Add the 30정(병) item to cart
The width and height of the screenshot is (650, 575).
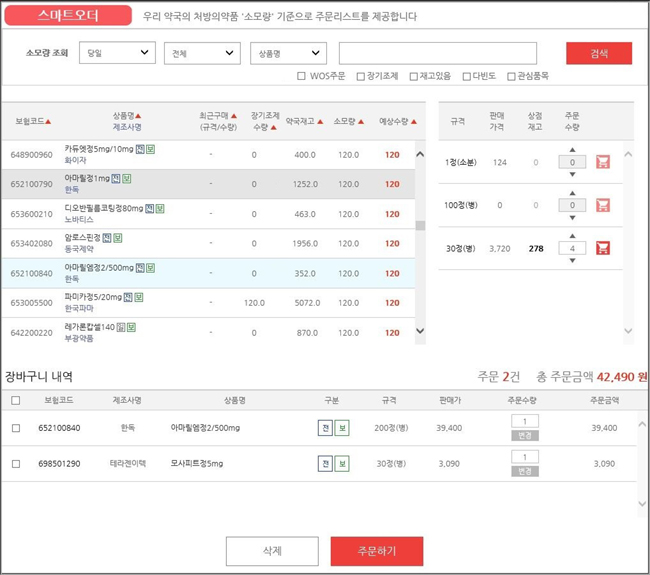603,248
